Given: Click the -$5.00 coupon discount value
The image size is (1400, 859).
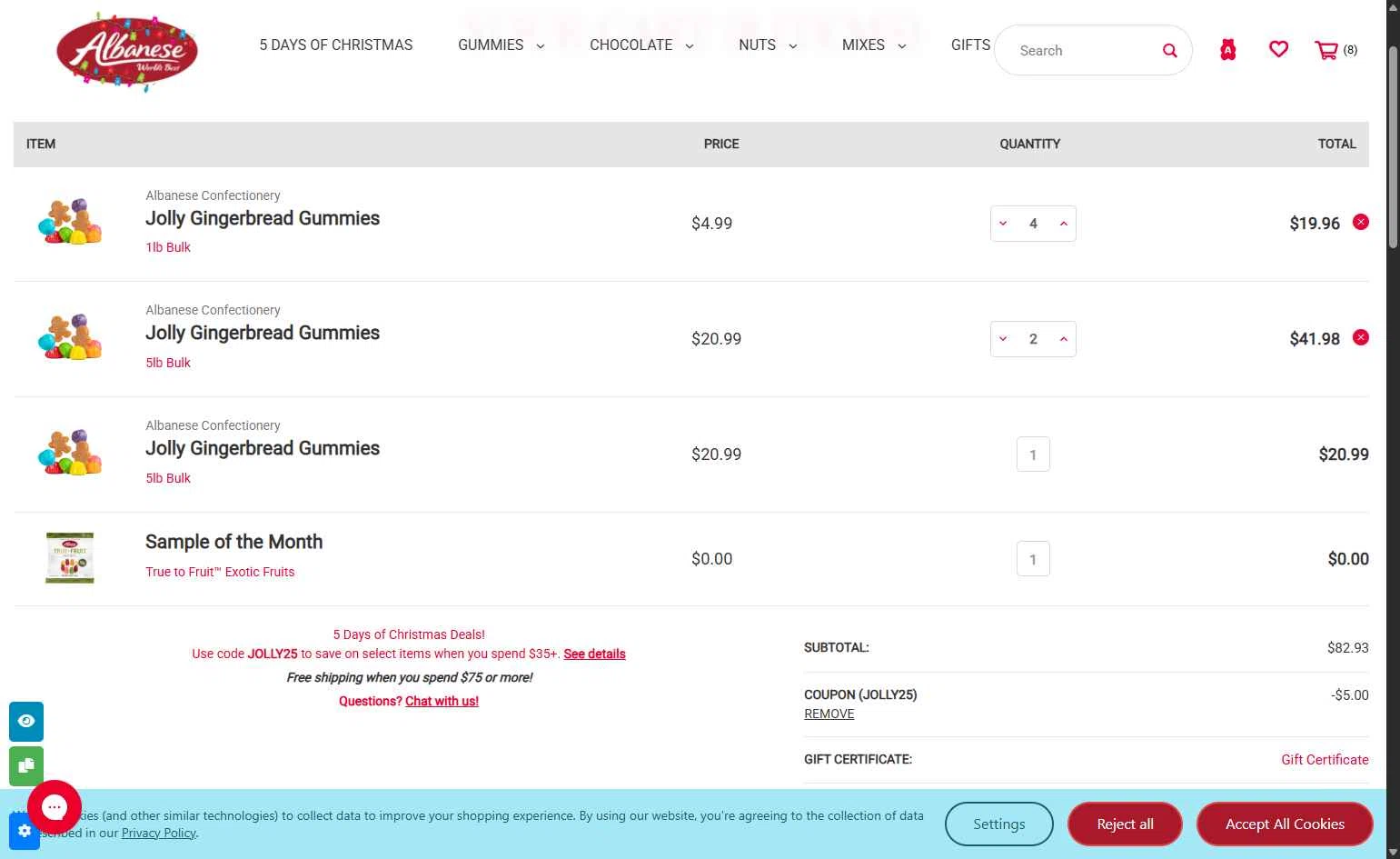Looking at the screenshot, I should 1349,695.
